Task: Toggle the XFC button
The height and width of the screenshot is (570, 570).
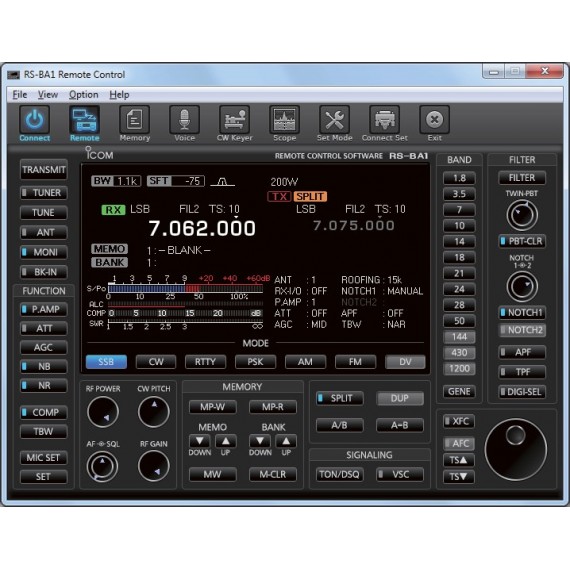Action: [x=459, y=421]
